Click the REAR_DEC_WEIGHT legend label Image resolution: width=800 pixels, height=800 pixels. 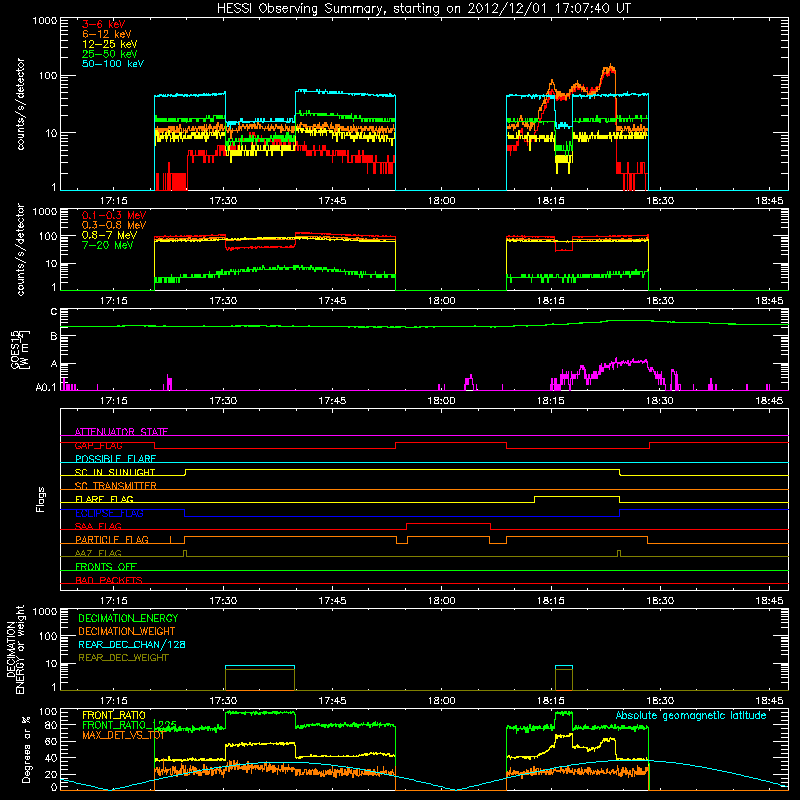pos(123,658)
